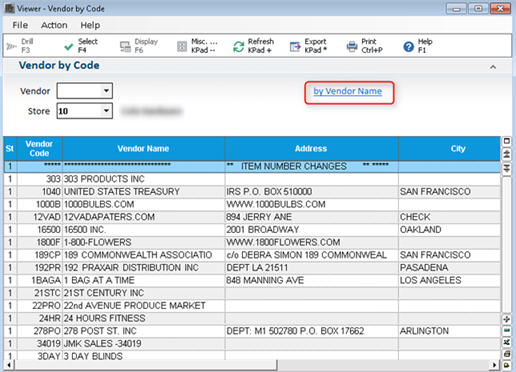Click the Export KPad toolbar icon

pos(295,46)
